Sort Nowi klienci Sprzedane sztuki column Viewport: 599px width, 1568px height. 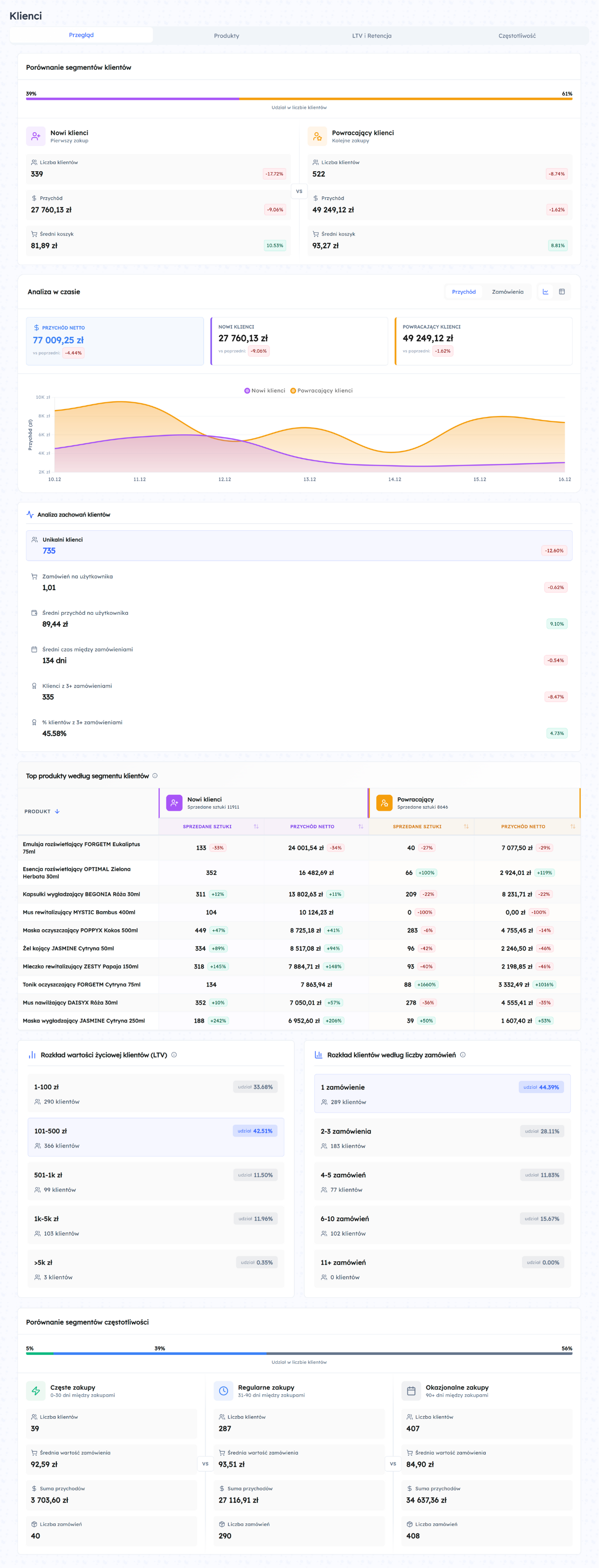tap(256, 827)
